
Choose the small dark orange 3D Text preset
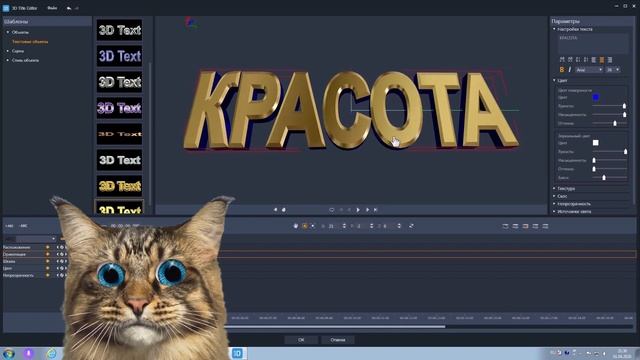120,134
